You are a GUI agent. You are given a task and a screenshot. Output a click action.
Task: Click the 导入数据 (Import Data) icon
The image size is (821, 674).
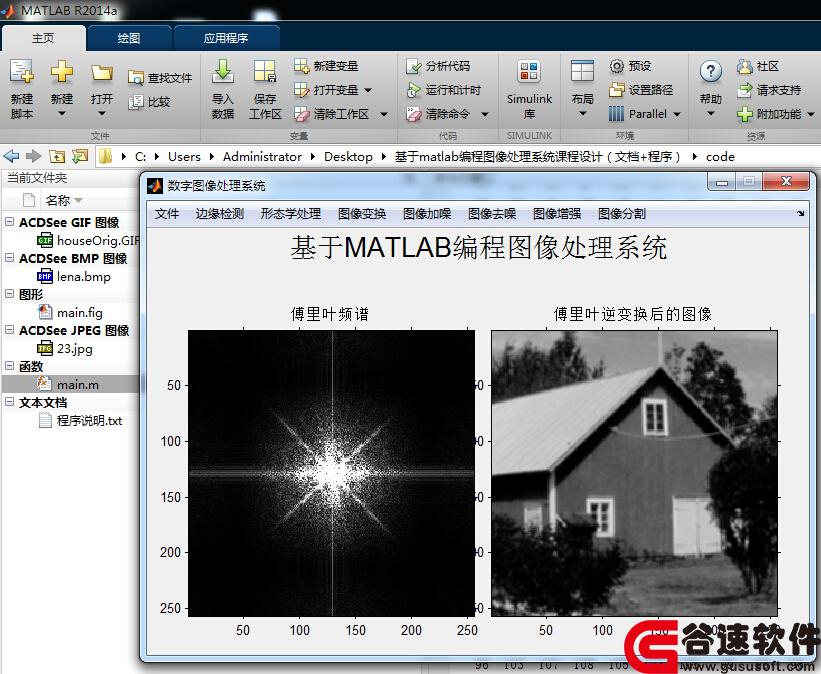tap(223, 71)
